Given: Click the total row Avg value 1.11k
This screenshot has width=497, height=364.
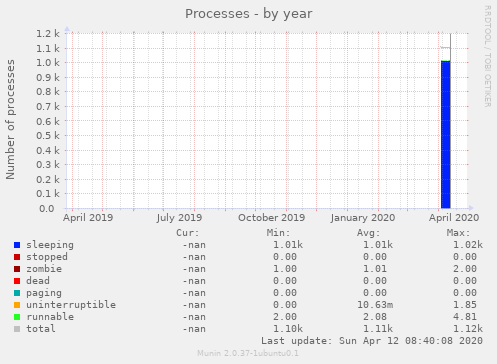Looking at the screenshot, I should click(378, 329).
